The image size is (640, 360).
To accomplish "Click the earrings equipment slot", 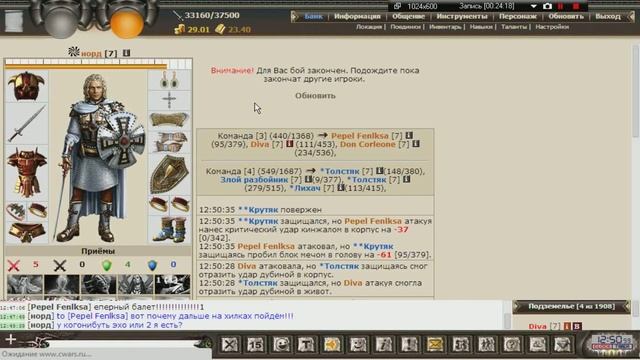I will [169, 80].
